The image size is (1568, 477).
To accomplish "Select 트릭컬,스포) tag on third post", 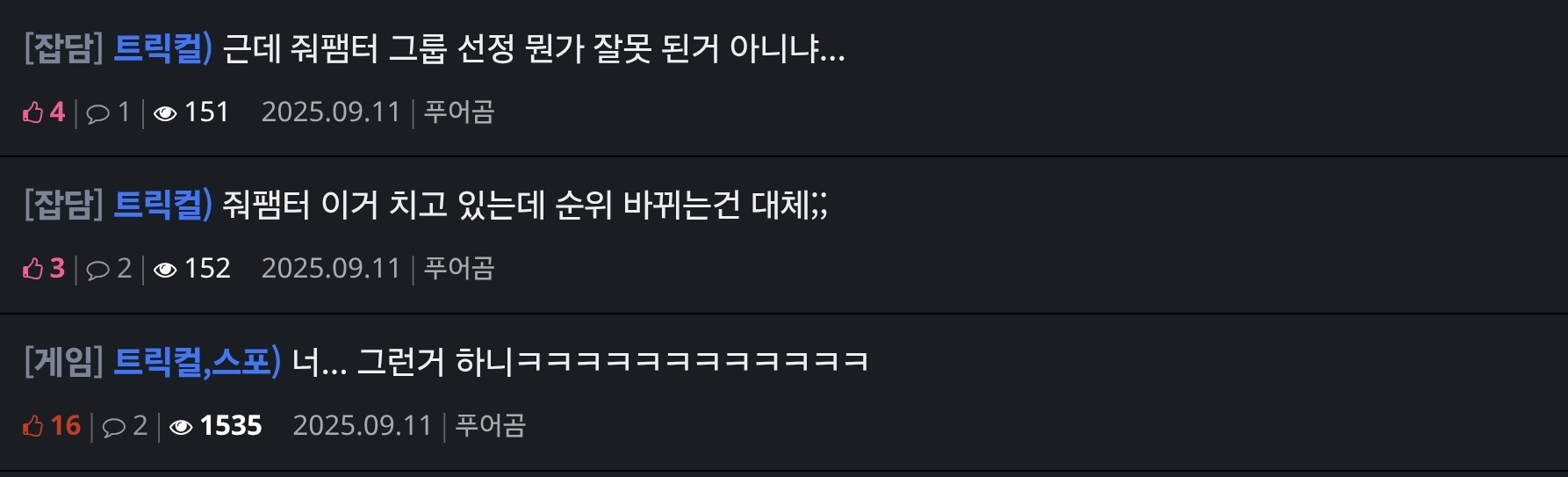I will click(x=198, y=361).
